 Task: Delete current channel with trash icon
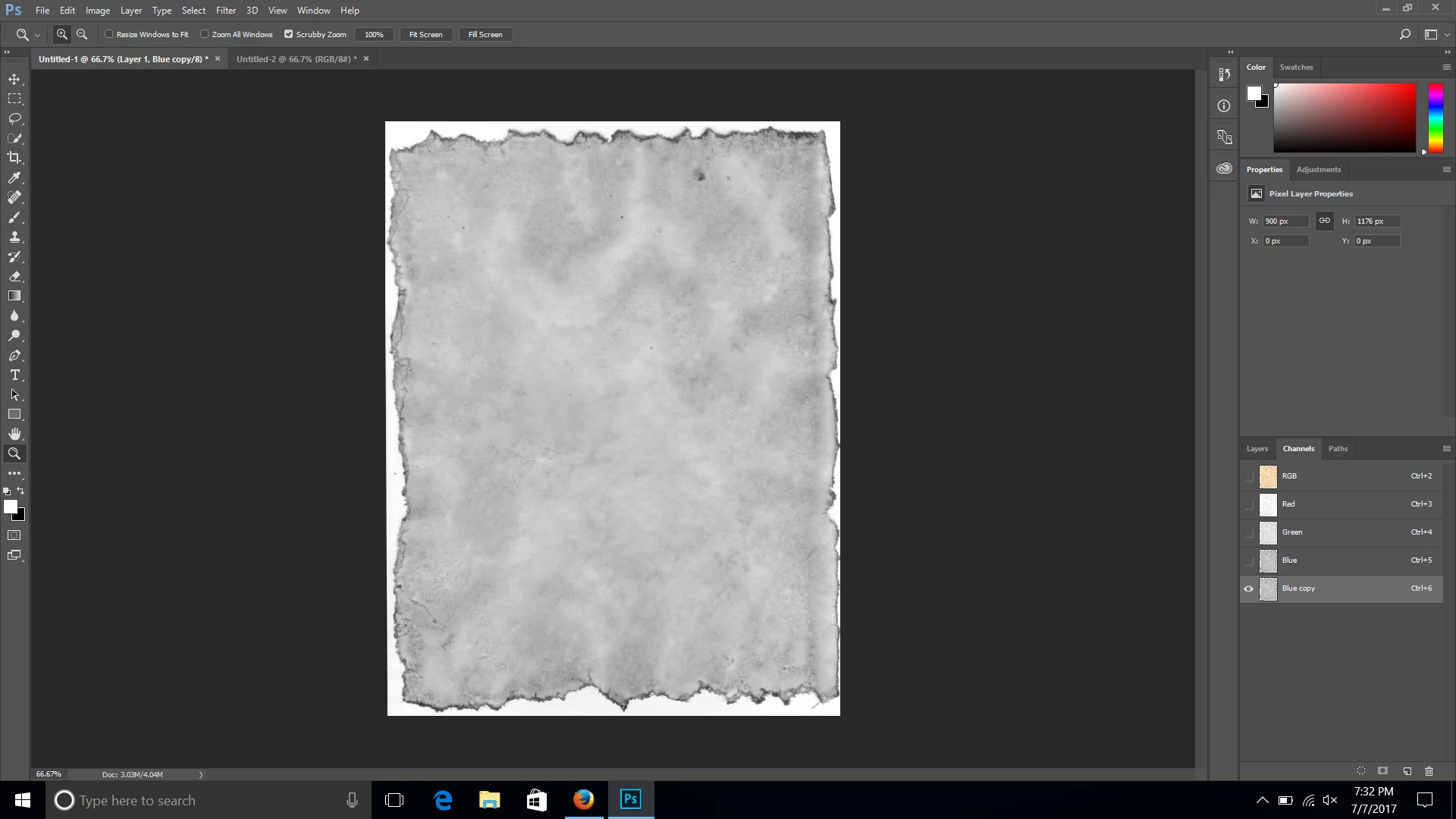click(x=1429, y=770)
